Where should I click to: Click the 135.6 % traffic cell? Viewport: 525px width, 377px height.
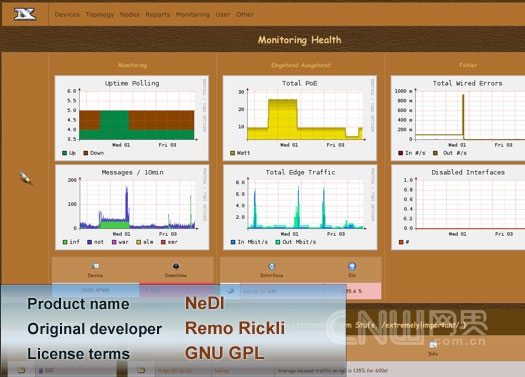tap(353, 291)
